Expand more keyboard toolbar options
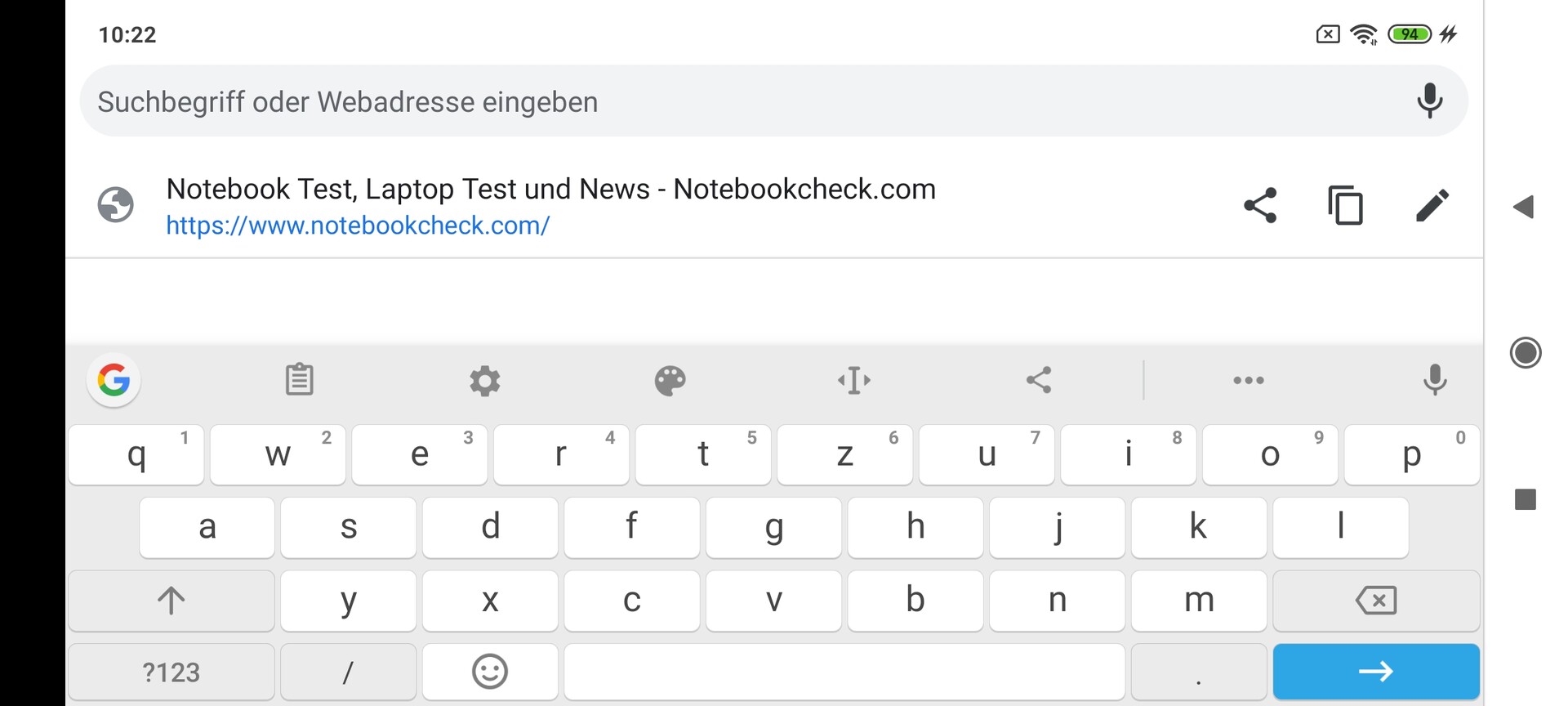 (1249, 381)
